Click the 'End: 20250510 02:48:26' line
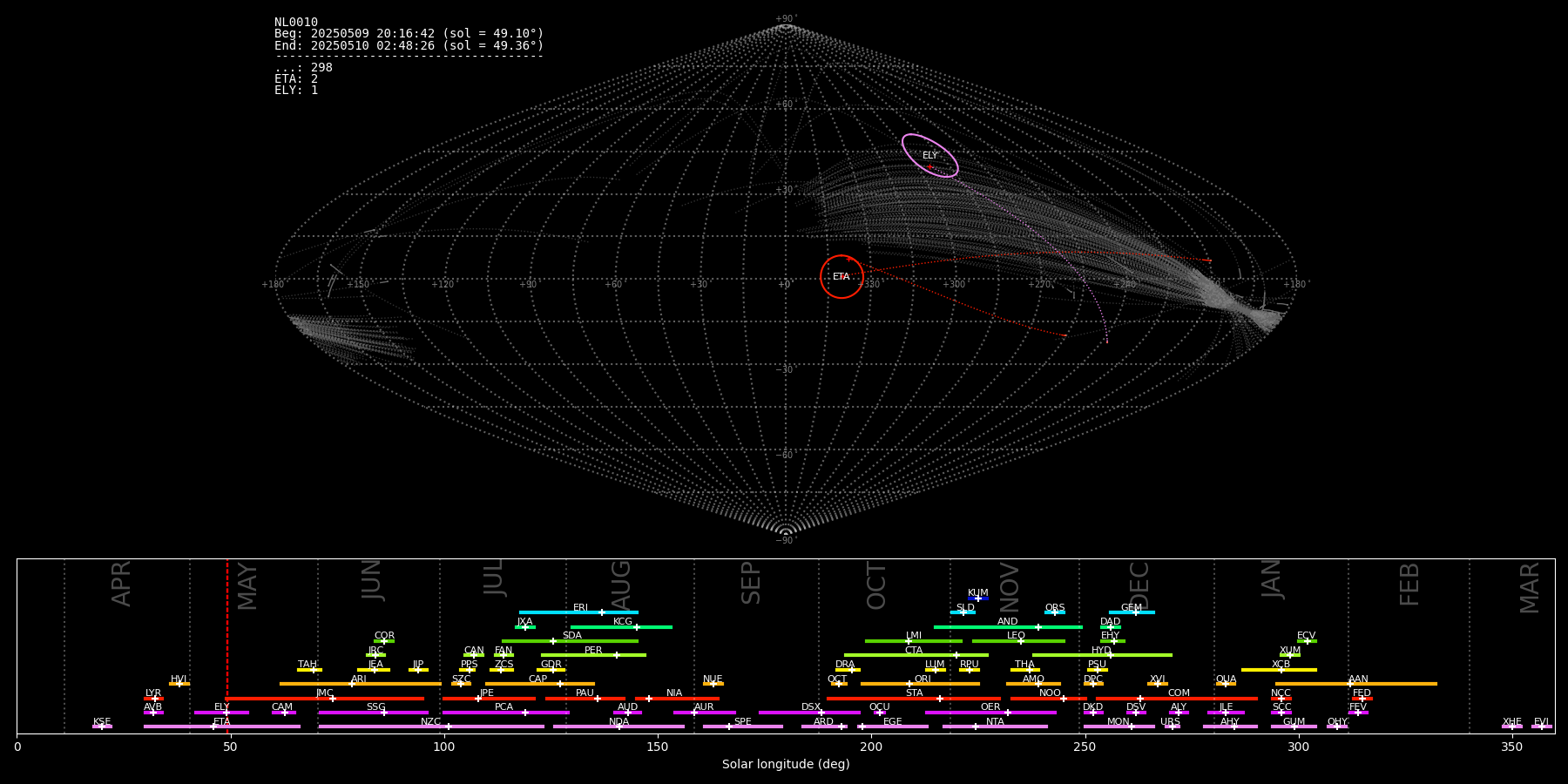 tap(409, 45)
